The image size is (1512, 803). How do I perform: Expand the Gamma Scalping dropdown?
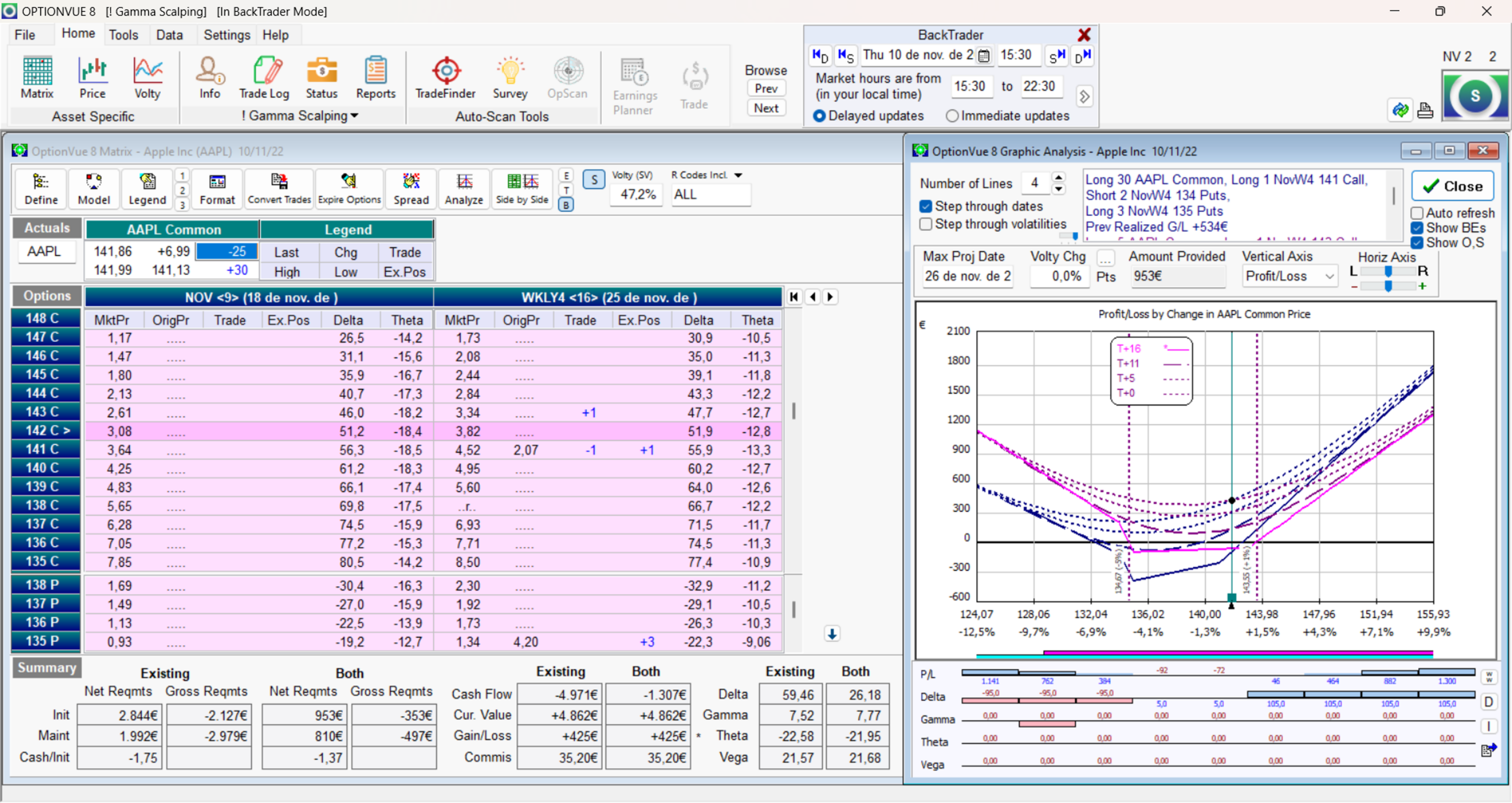coord(354,115)
